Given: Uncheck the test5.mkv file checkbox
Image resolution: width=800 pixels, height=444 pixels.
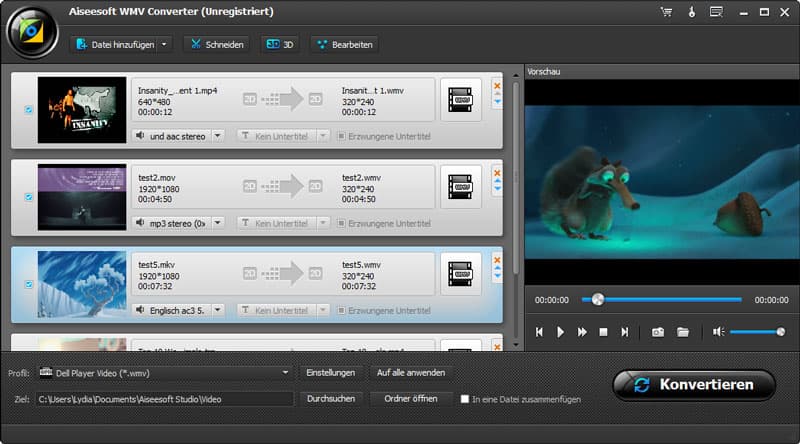Looking at the screenshot, I should point(29,284).
